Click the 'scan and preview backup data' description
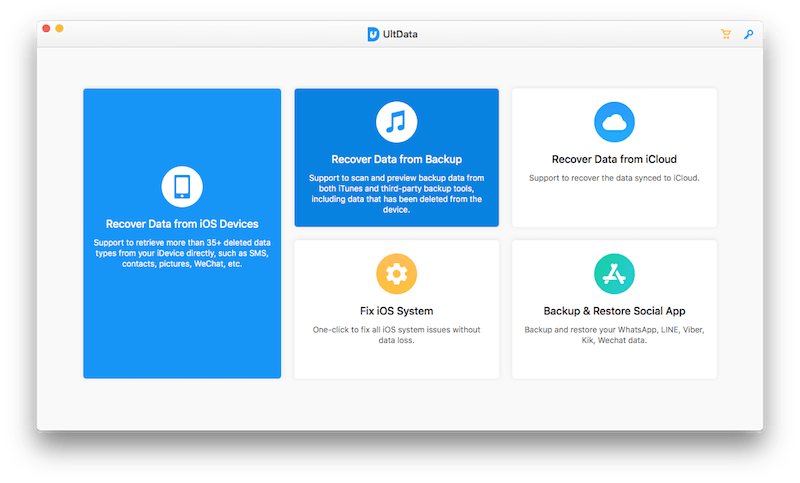 point(396,194)
